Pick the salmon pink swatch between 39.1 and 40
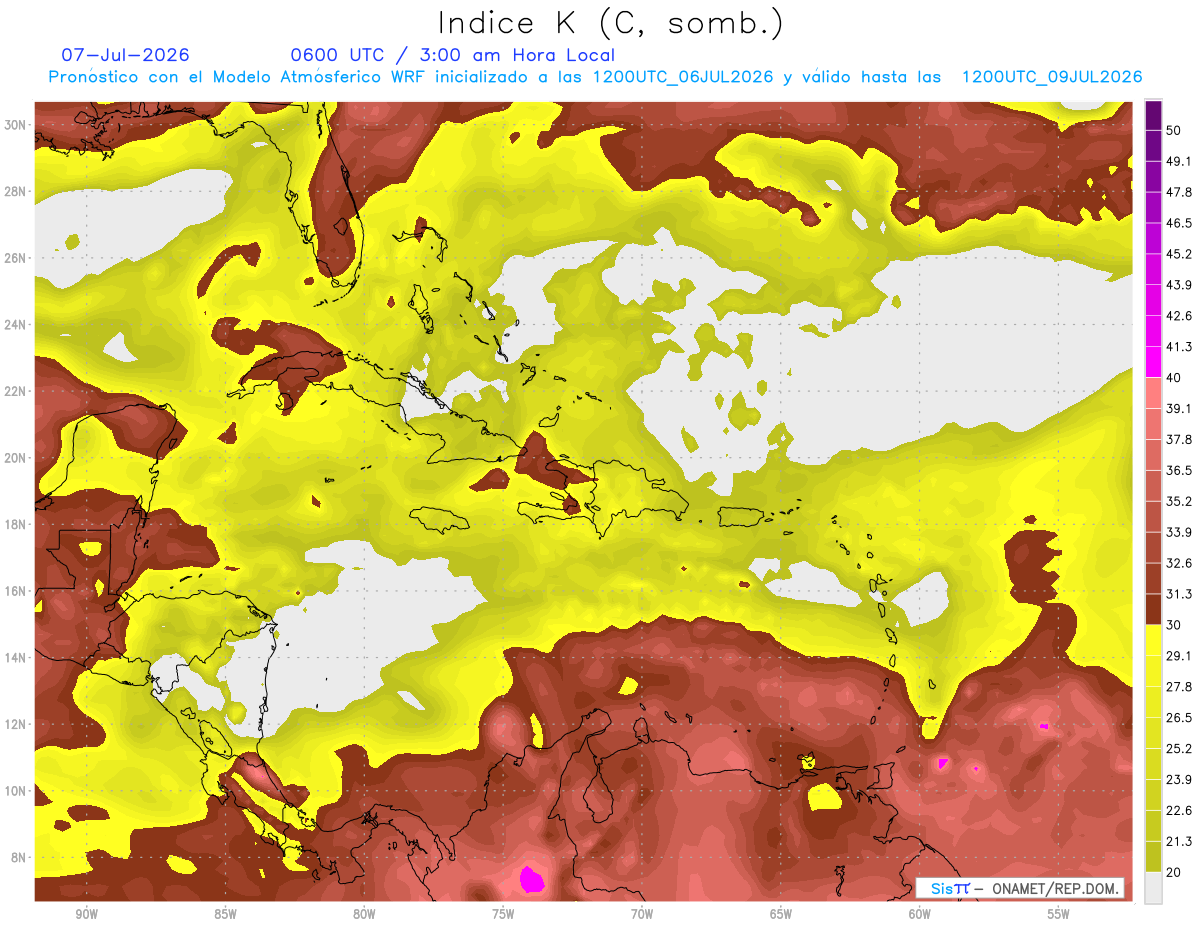Image resolution: width=1200 pixels, height=927 pixels. pos(1153,393)
